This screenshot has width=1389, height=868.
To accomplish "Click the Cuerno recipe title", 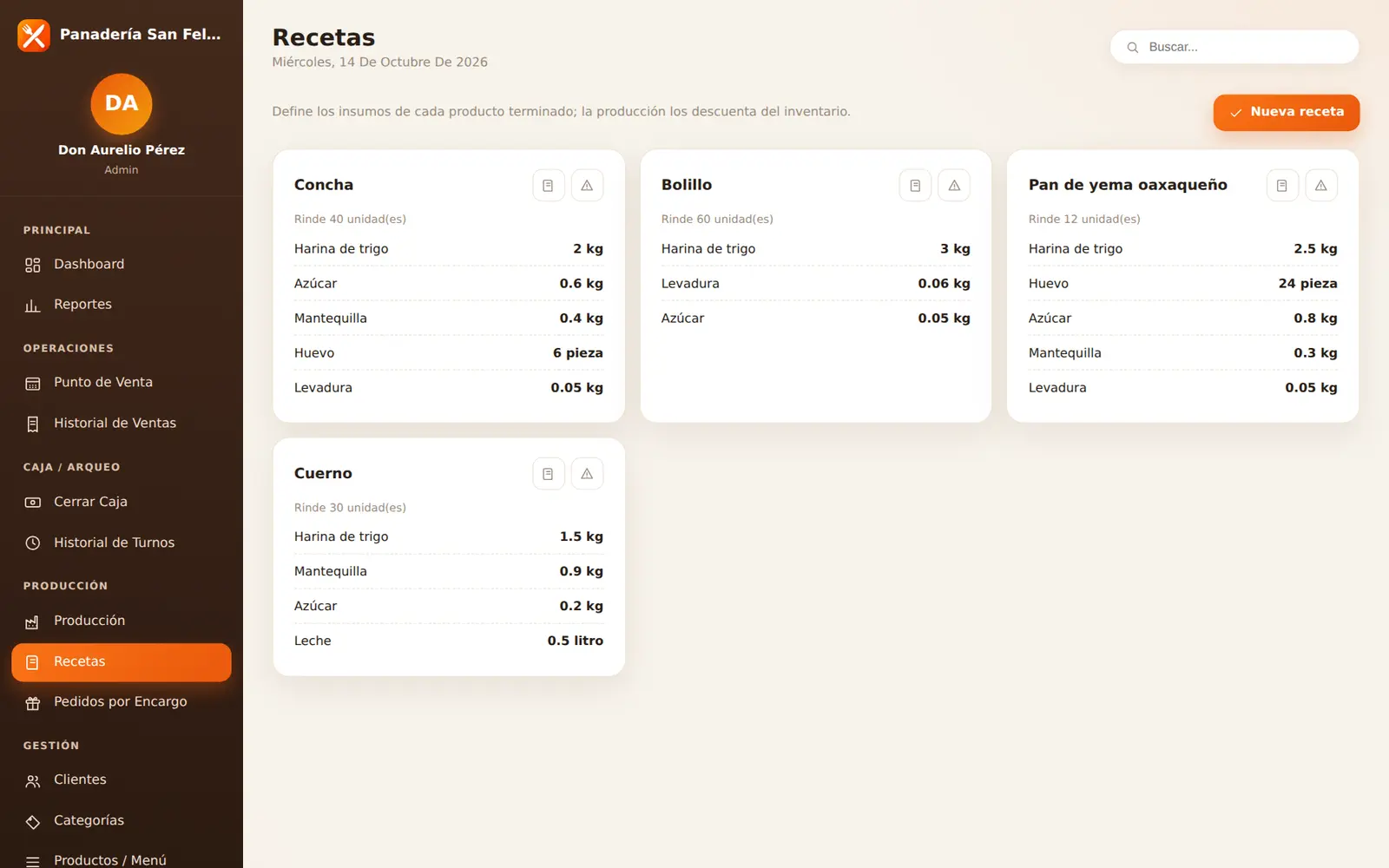I will (x=323, y=473).
